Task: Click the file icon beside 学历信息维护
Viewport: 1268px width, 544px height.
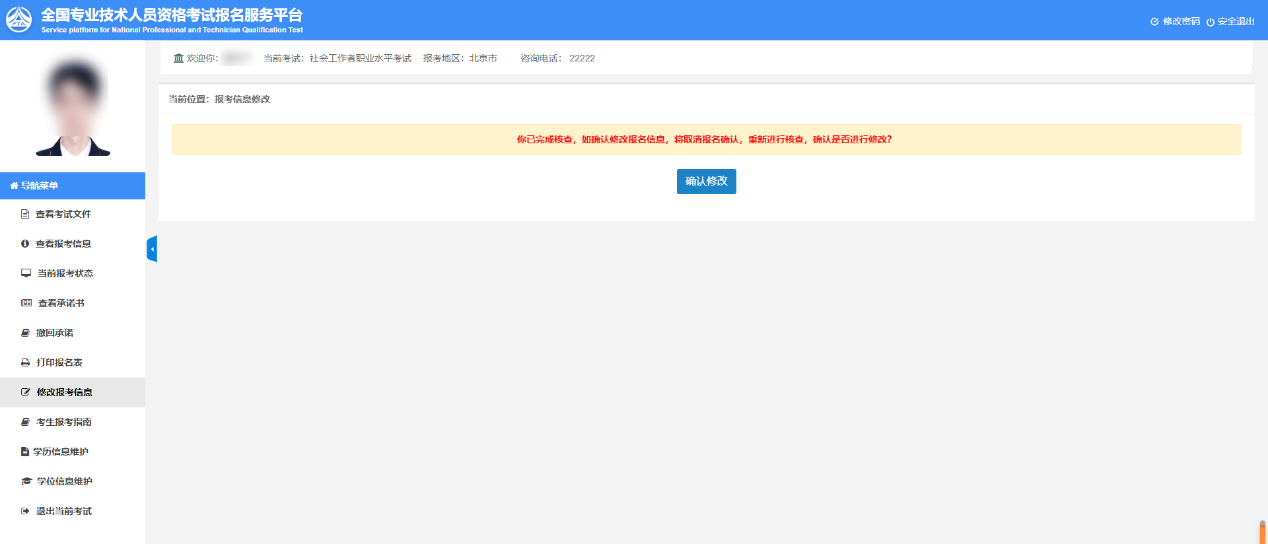Action: (x=25, y=452)
